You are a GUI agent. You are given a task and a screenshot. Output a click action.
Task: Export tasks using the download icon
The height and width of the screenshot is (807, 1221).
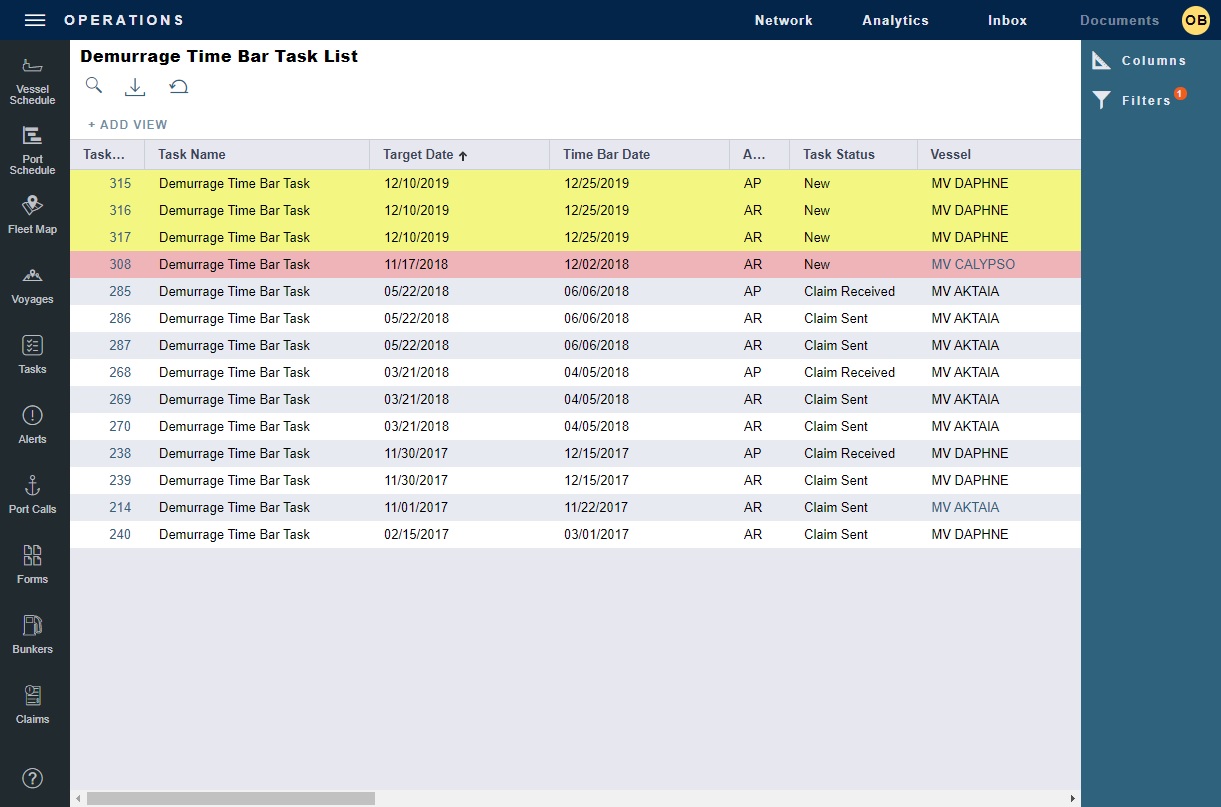(x=135, y=86)
